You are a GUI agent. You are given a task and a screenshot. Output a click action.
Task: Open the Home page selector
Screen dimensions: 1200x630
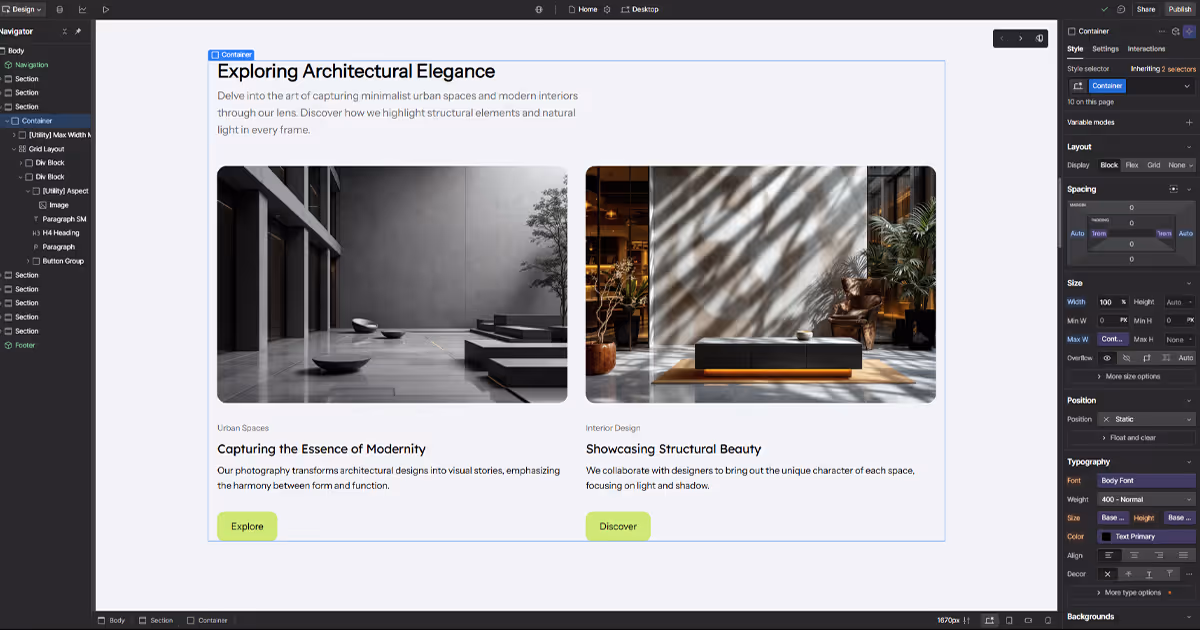pyautogui.click(x=583, y=9)
